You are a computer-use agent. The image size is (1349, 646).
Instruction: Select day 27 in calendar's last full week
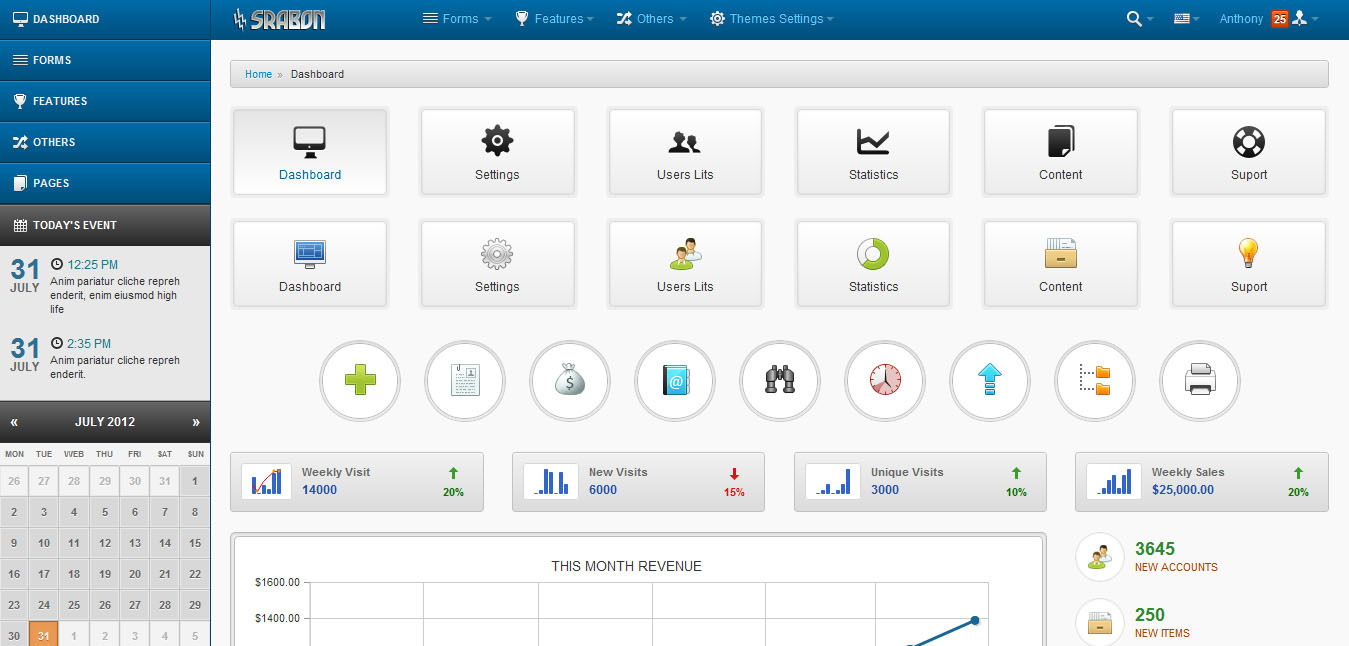click(x=135, y=605)
